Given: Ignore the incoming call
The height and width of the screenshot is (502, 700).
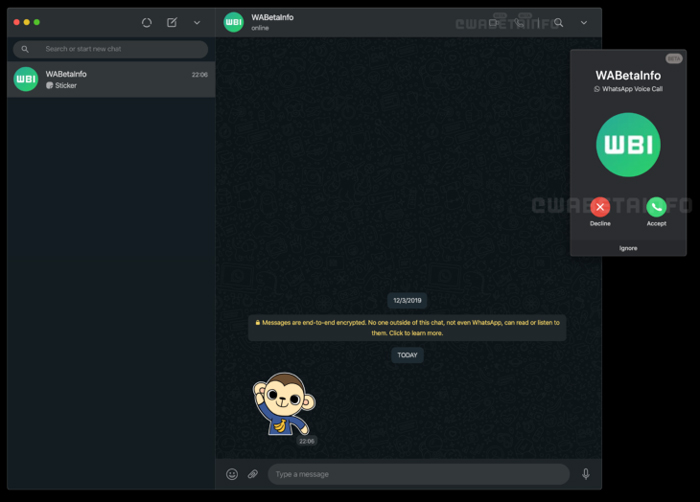Looking at the screenshot, I should 628,248.
